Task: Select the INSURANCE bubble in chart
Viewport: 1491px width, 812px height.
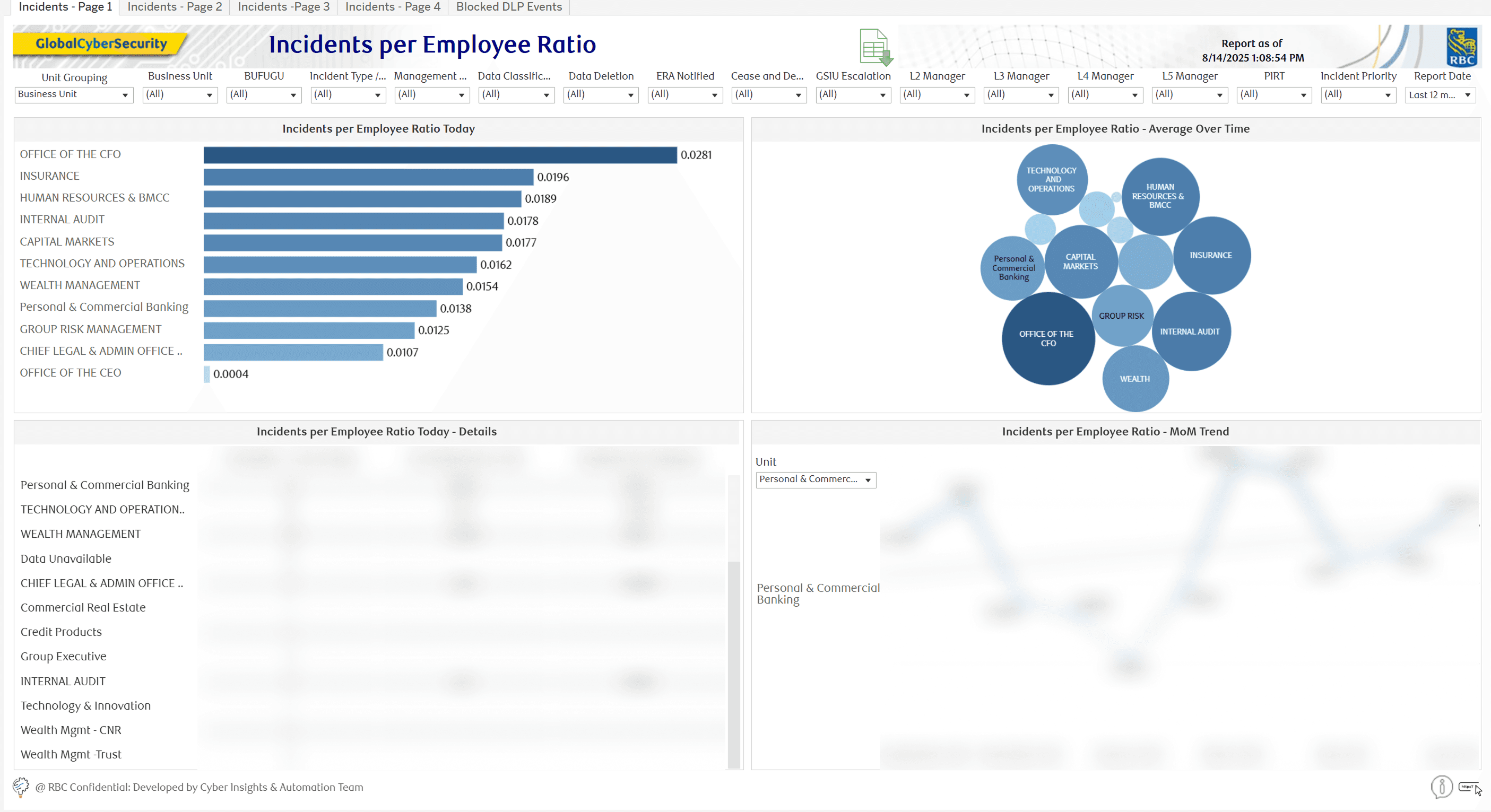Action: [1211, 255]
